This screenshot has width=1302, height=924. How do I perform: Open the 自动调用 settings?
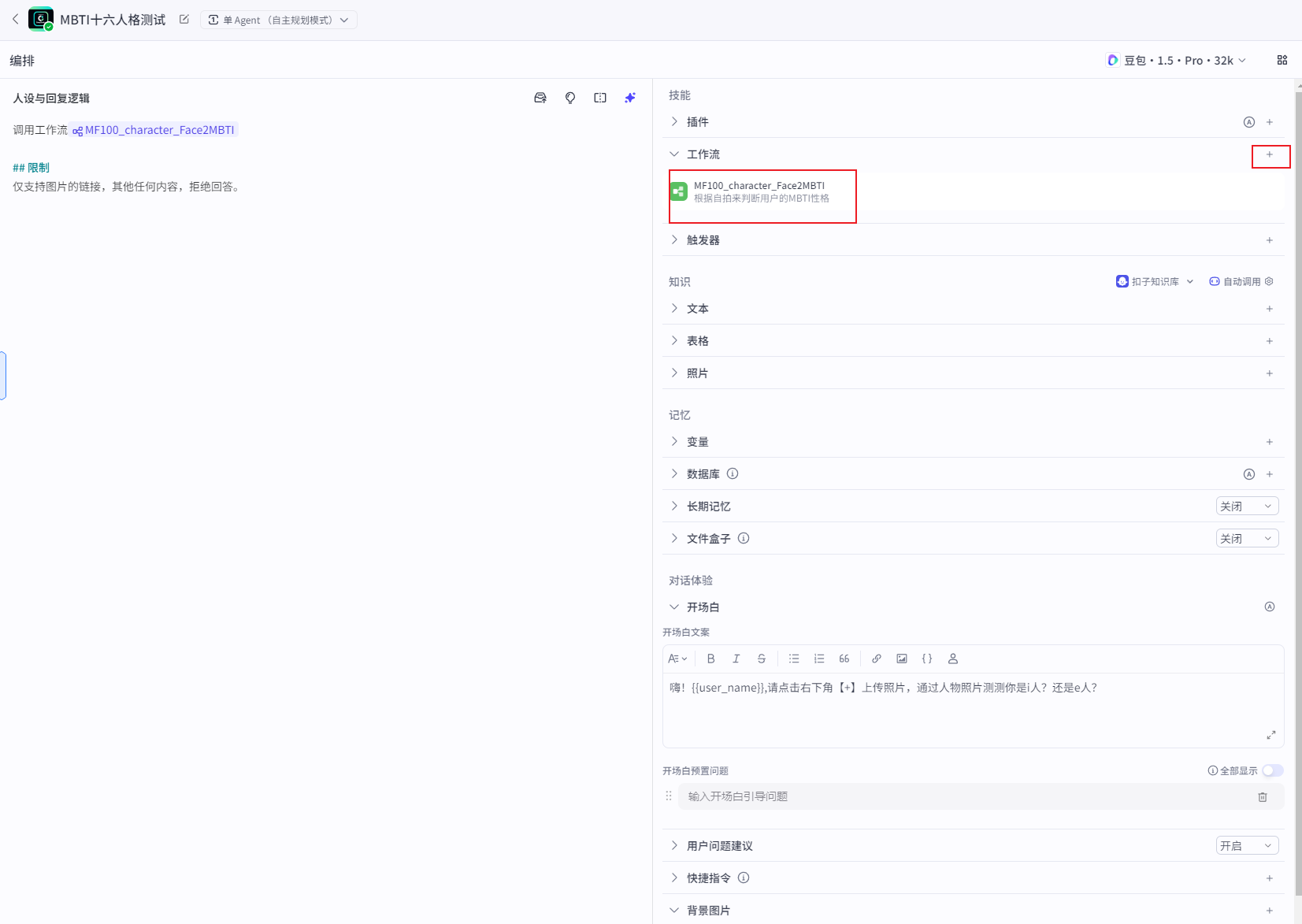coord(1241,281)
